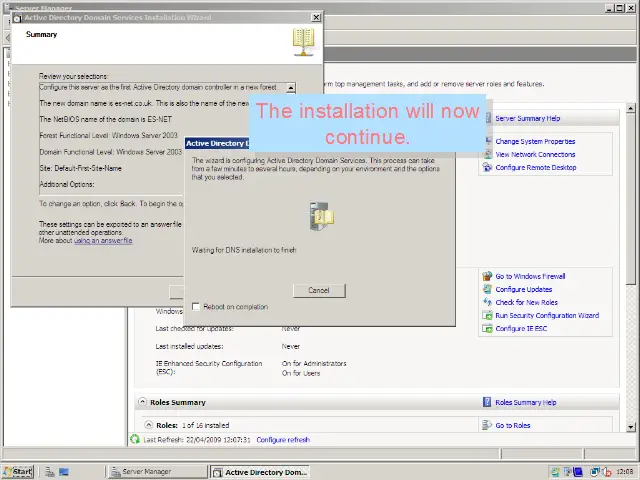Screen dimensions: 640x480
Task: Switch to Active Directory Dom... taskbar button
Action: coord(260,472)
